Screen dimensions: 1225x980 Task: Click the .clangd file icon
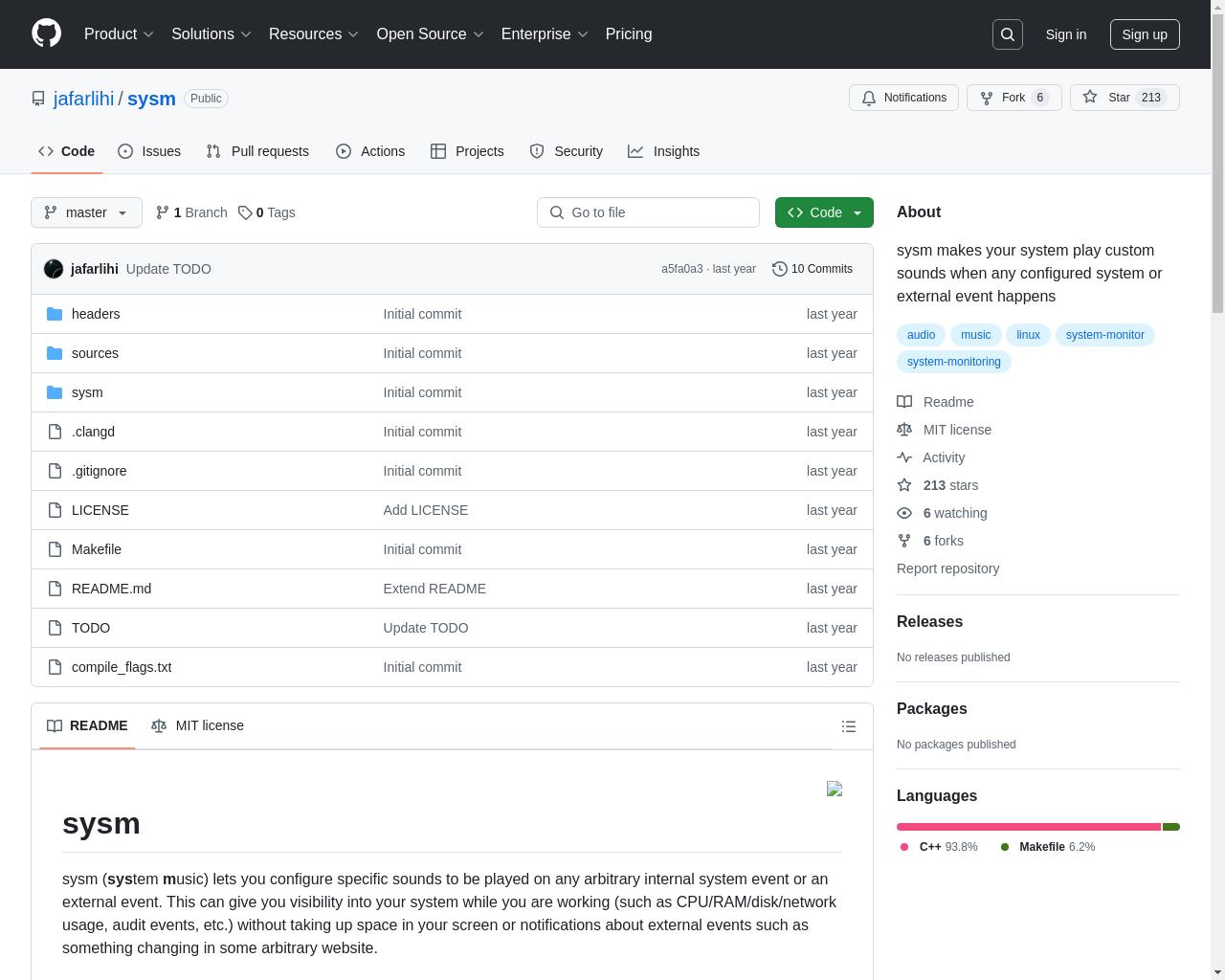point(55,432)
